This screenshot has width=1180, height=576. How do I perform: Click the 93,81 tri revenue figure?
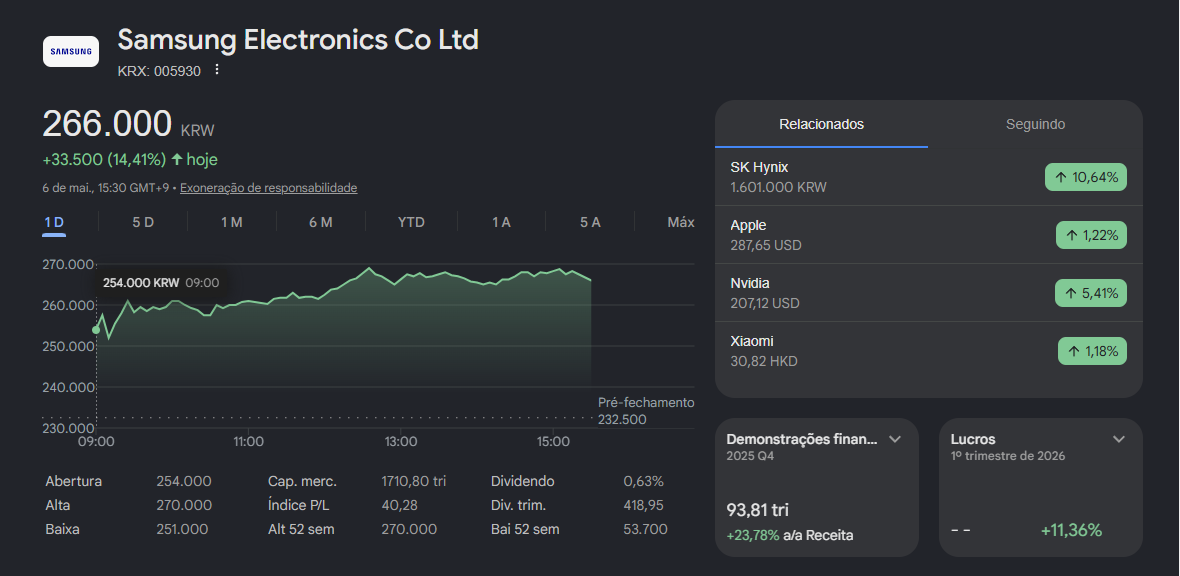pos(757,510)
